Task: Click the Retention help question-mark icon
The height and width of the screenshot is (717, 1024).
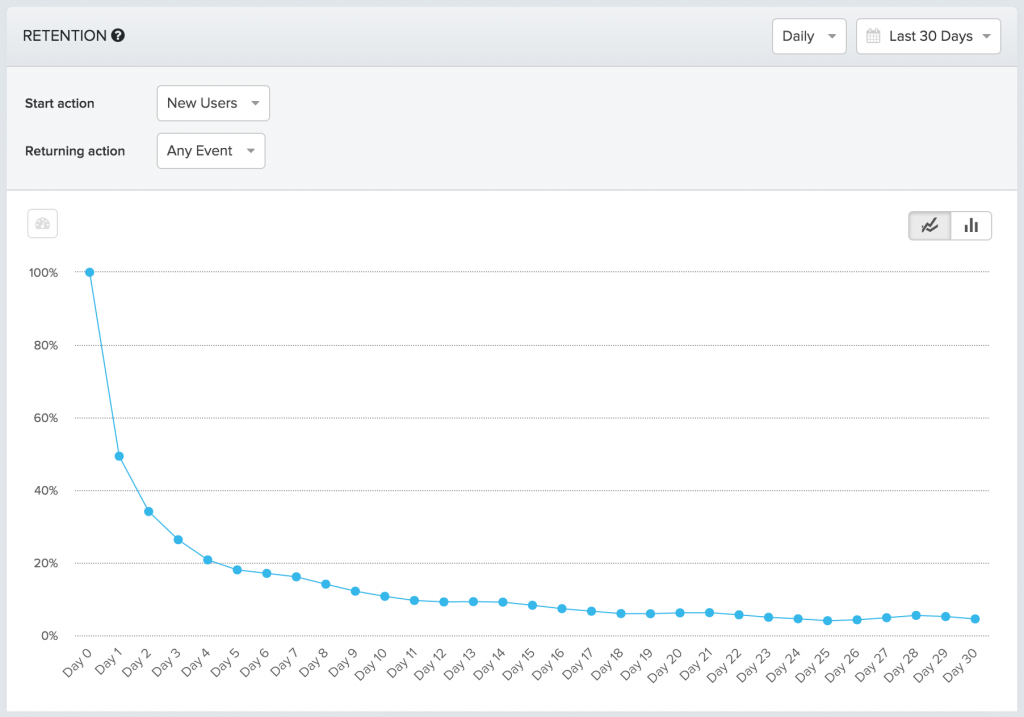Action: coord(118,36)
